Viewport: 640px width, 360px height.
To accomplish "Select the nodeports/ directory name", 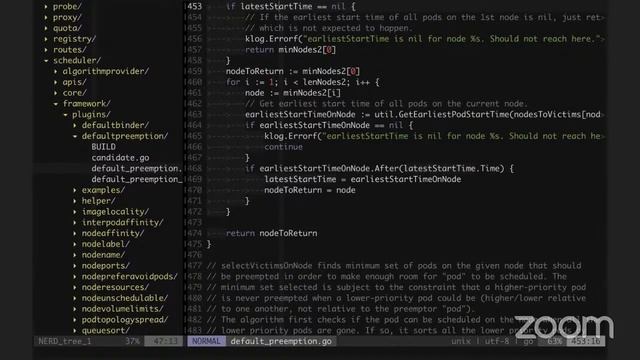I will point(106,266).
